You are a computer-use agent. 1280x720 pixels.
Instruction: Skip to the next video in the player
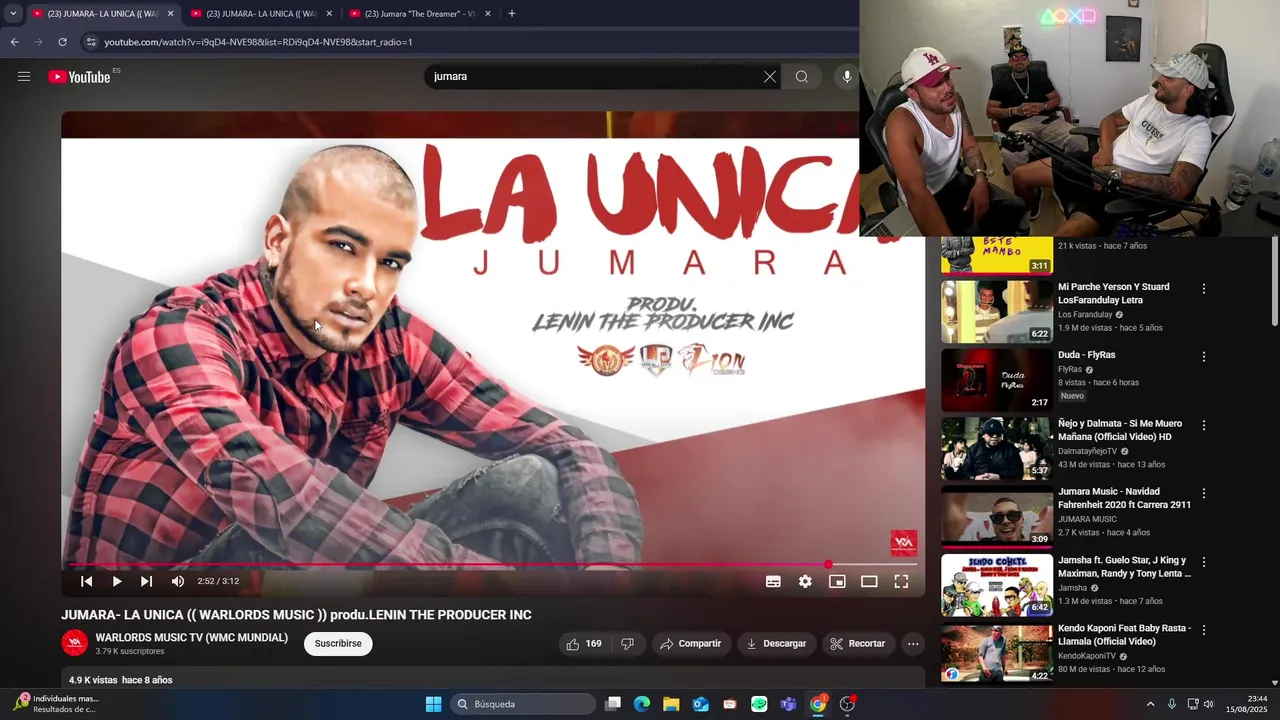[147, 581]
